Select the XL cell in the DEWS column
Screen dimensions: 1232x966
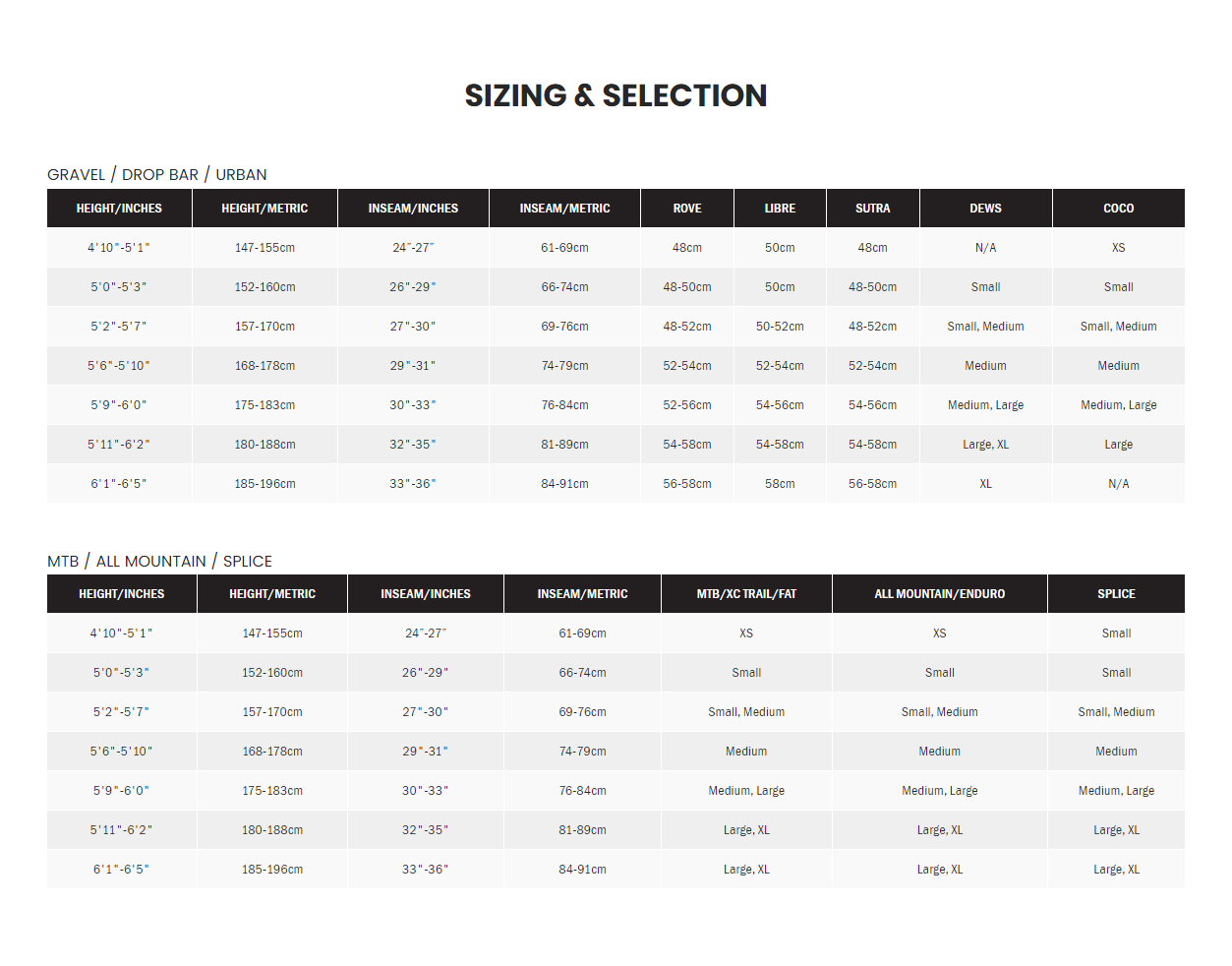985,484
